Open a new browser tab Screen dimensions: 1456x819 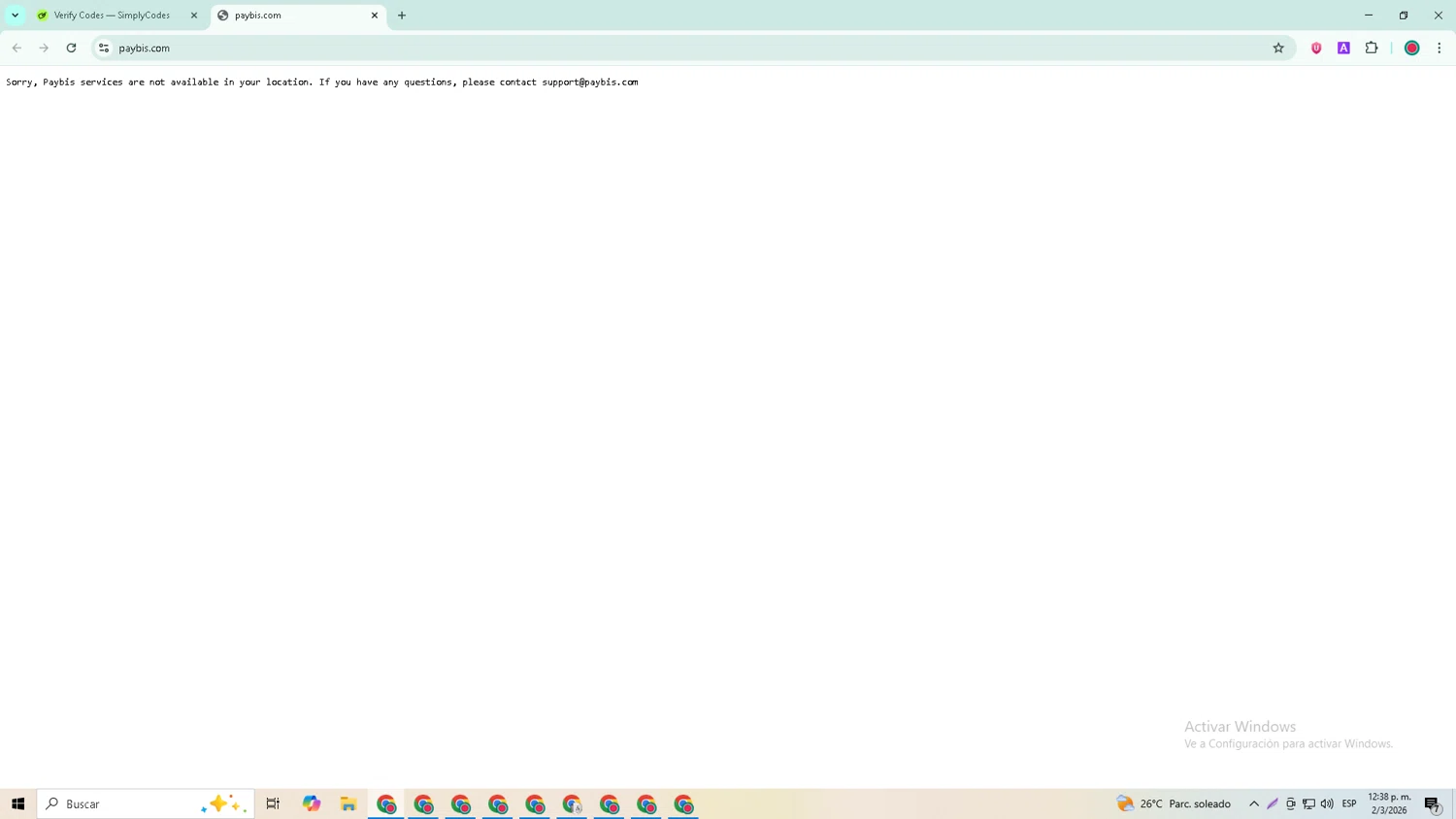coord(402,16)
